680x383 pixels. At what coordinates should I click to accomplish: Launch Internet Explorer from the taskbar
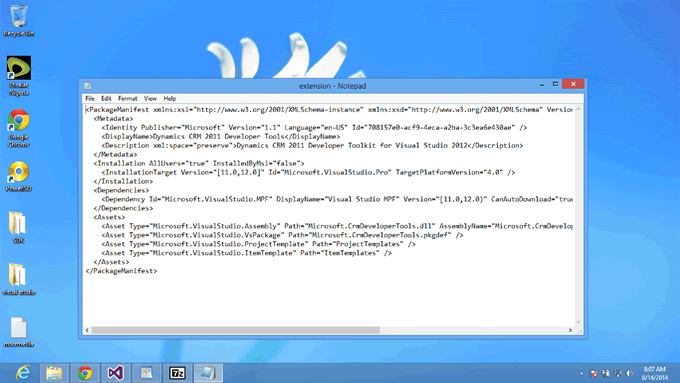point(23,373)
